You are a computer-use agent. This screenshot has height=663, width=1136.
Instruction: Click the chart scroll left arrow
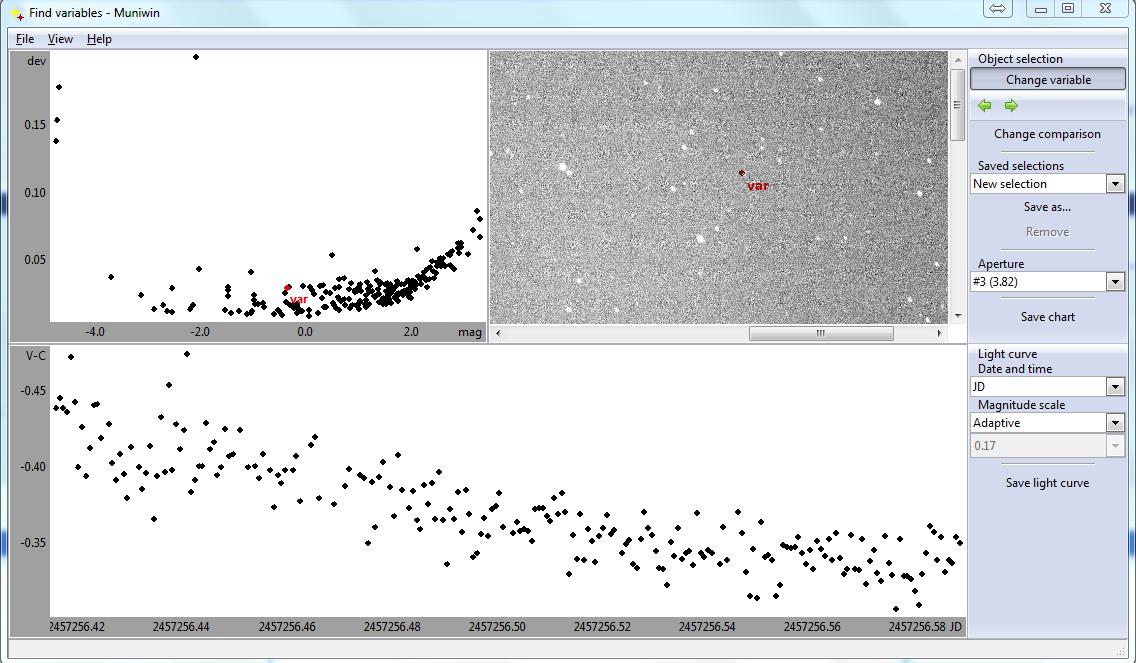click(x=498, y=333)
